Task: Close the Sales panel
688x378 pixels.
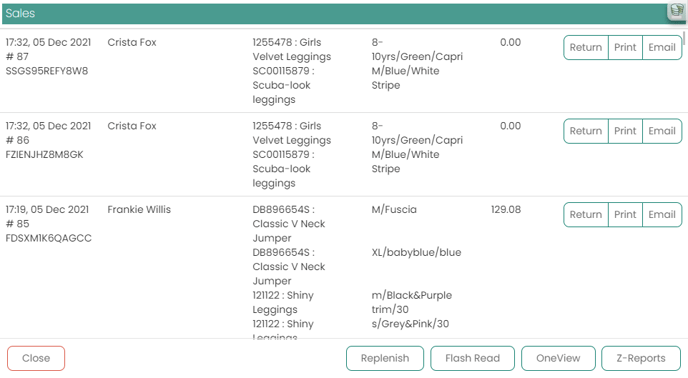Action: 36,358
